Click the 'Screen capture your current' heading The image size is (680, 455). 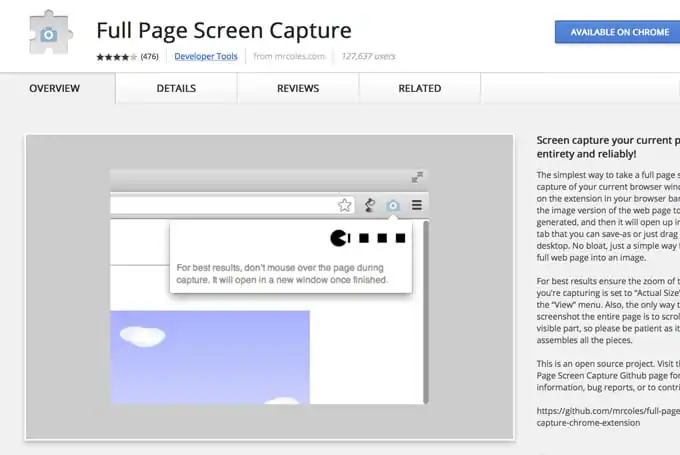608,147
